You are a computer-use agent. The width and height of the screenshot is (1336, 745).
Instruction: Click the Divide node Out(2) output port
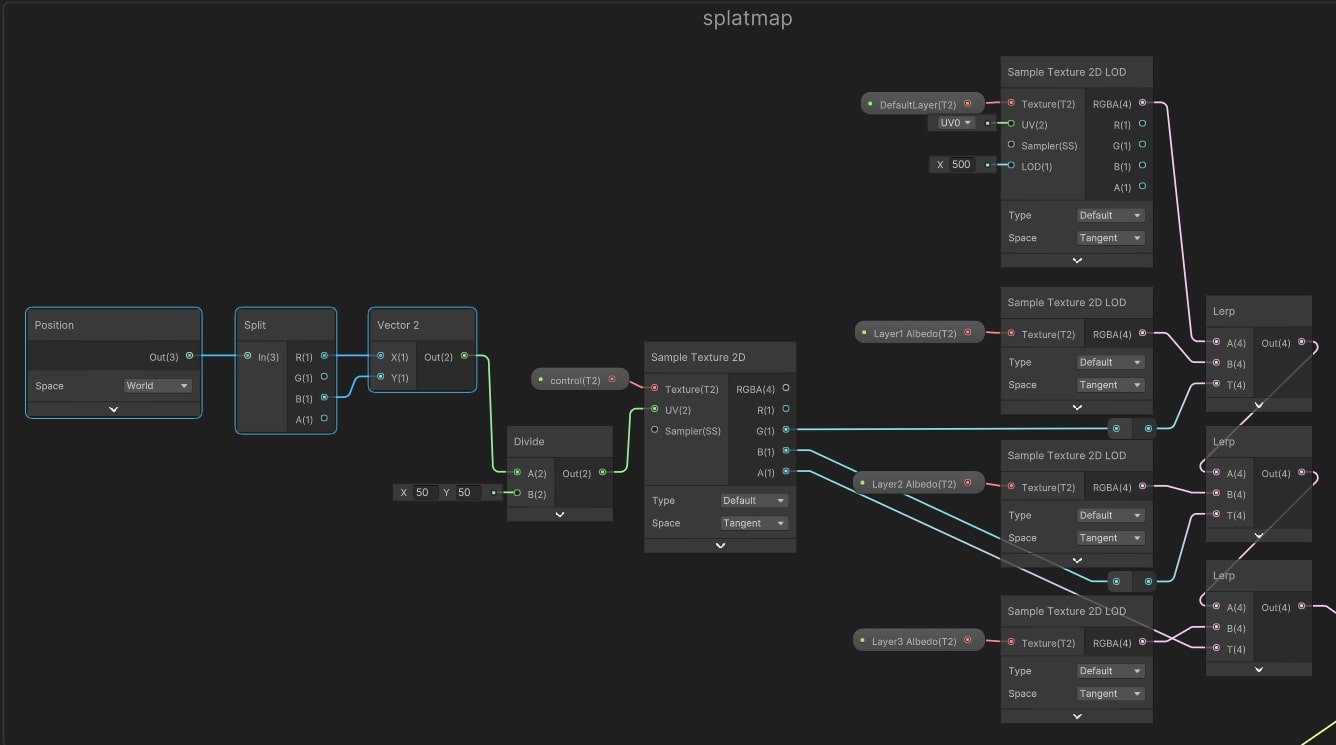coord(602,473)
